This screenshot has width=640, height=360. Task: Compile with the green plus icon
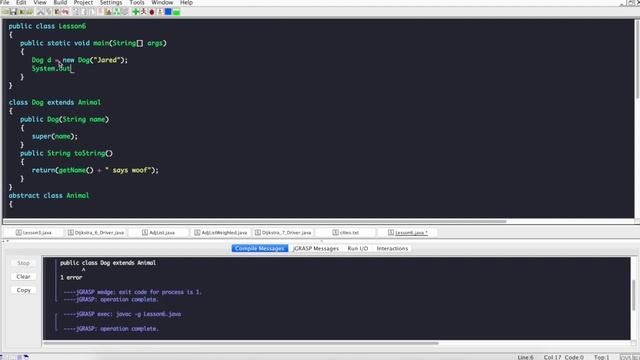[x=136, y=12]
